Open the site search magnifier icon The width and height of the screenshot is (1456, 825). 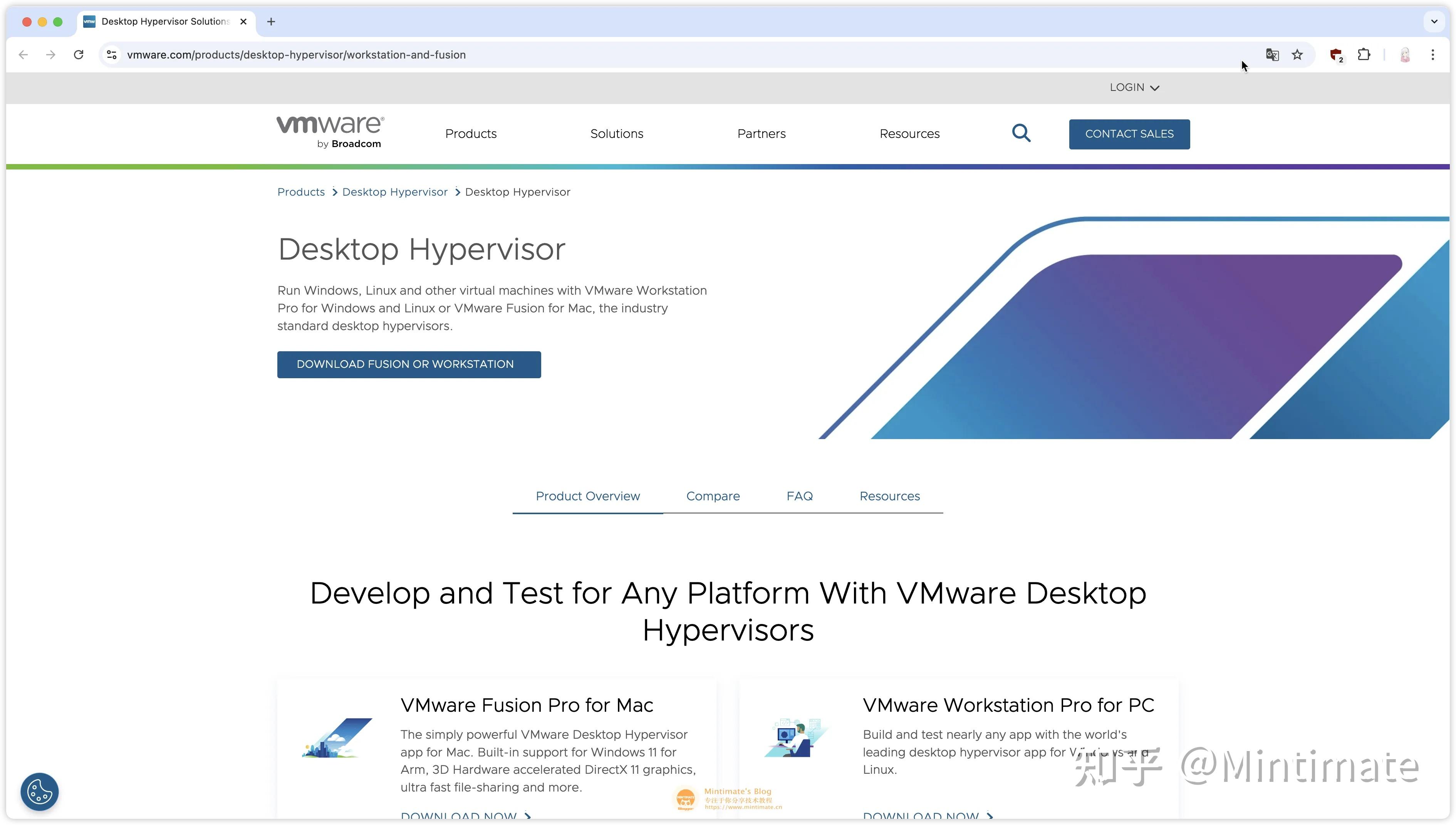(1022, 133)
